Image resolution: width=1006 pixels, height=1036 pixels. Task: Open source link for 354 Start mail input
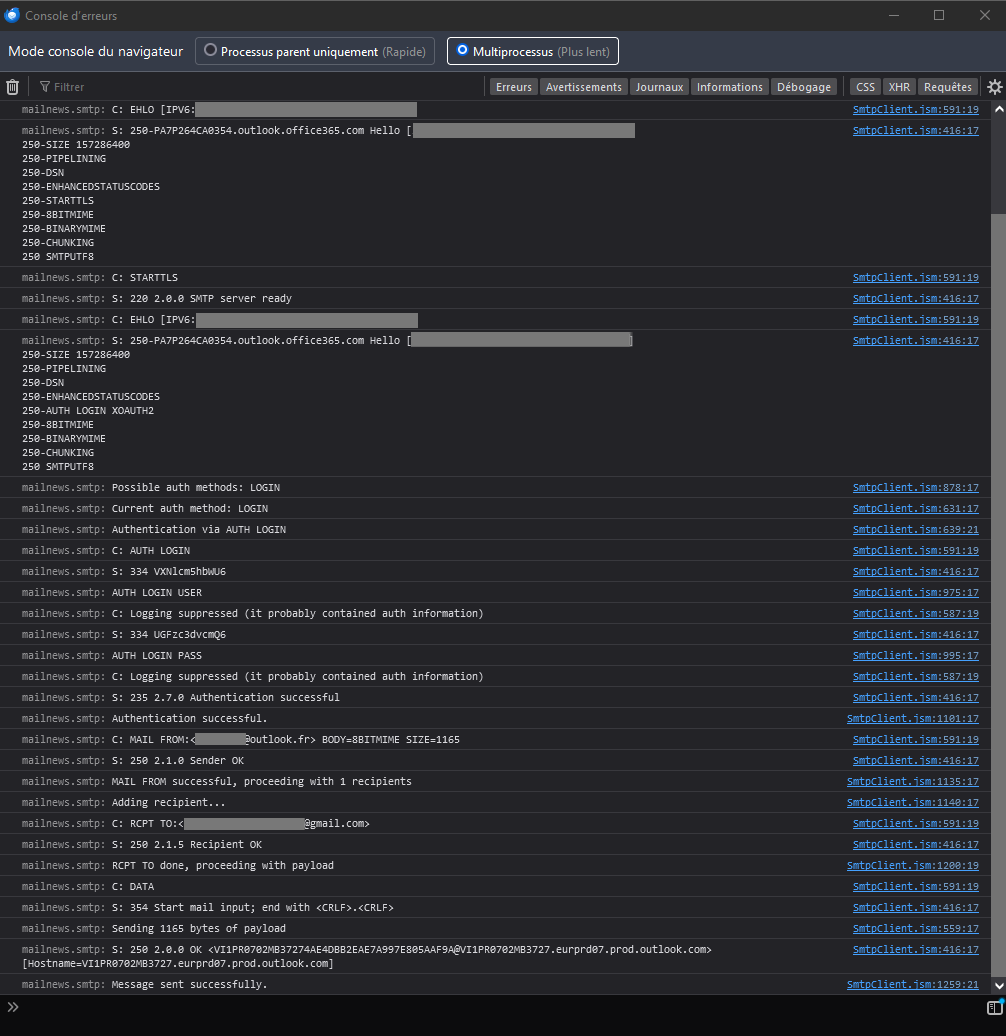pos(916,908)
